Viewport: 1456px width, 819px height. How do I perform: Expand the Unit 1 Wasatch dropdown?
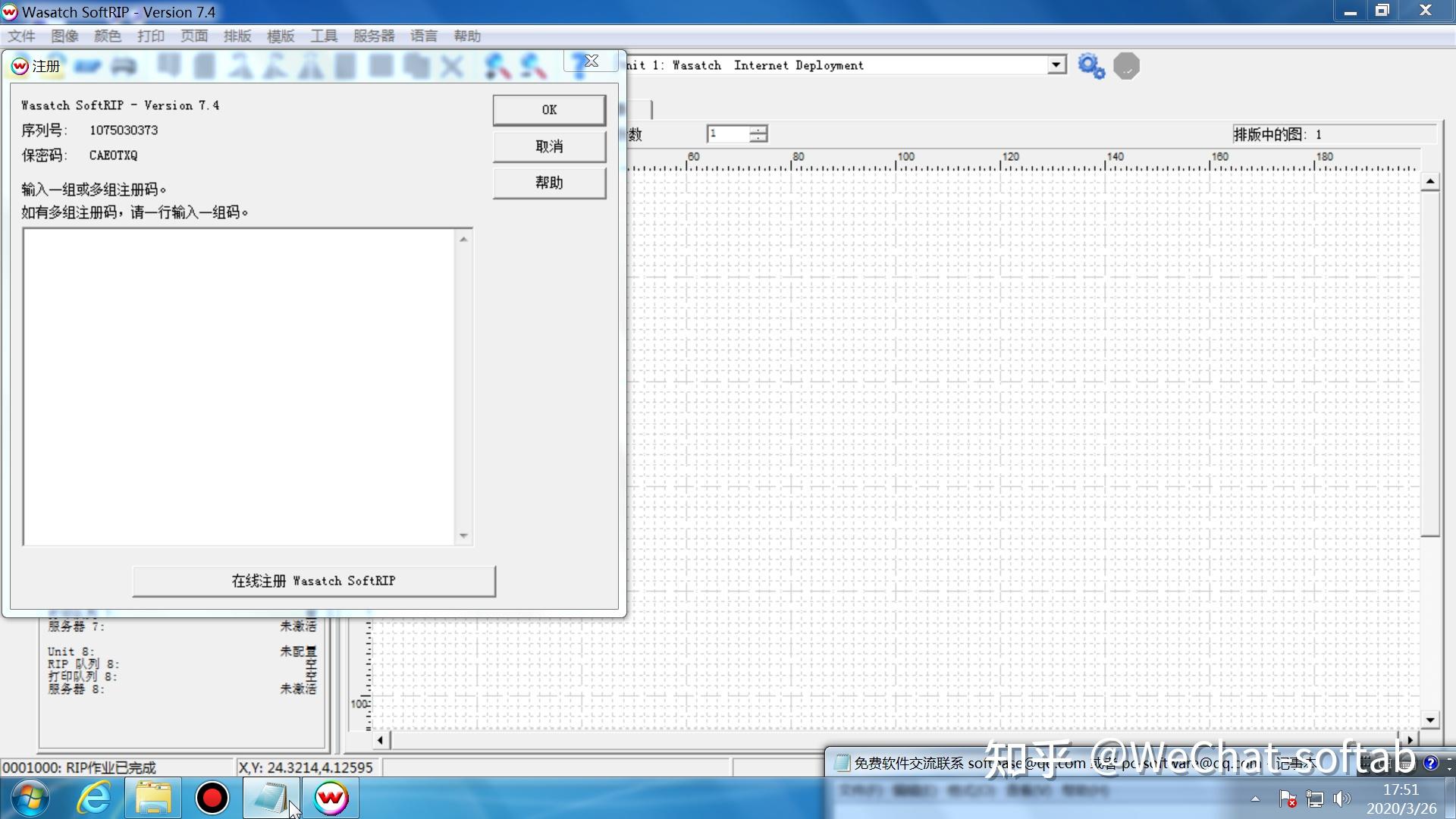[x=1056, y=65]
